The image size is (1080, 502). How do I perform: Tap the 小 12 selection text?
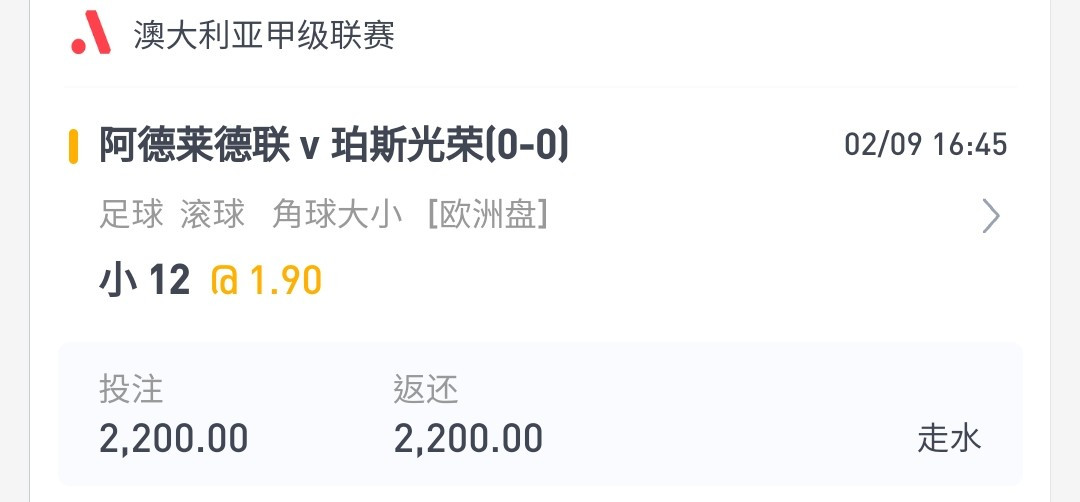point(145,281)
